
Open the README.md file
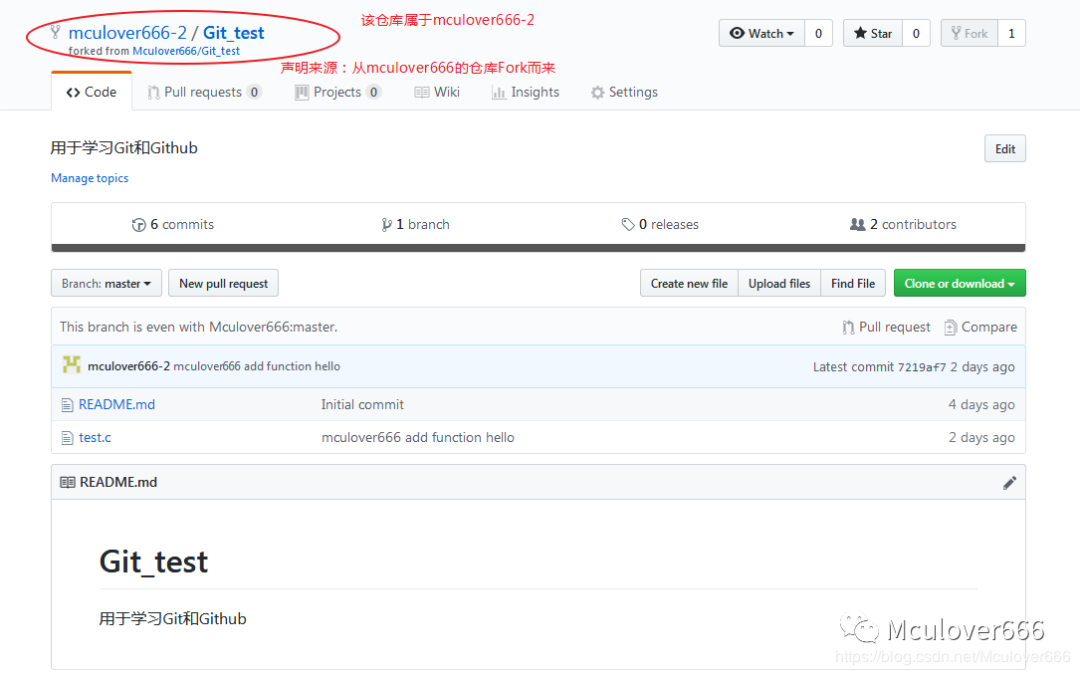point(116,404)
